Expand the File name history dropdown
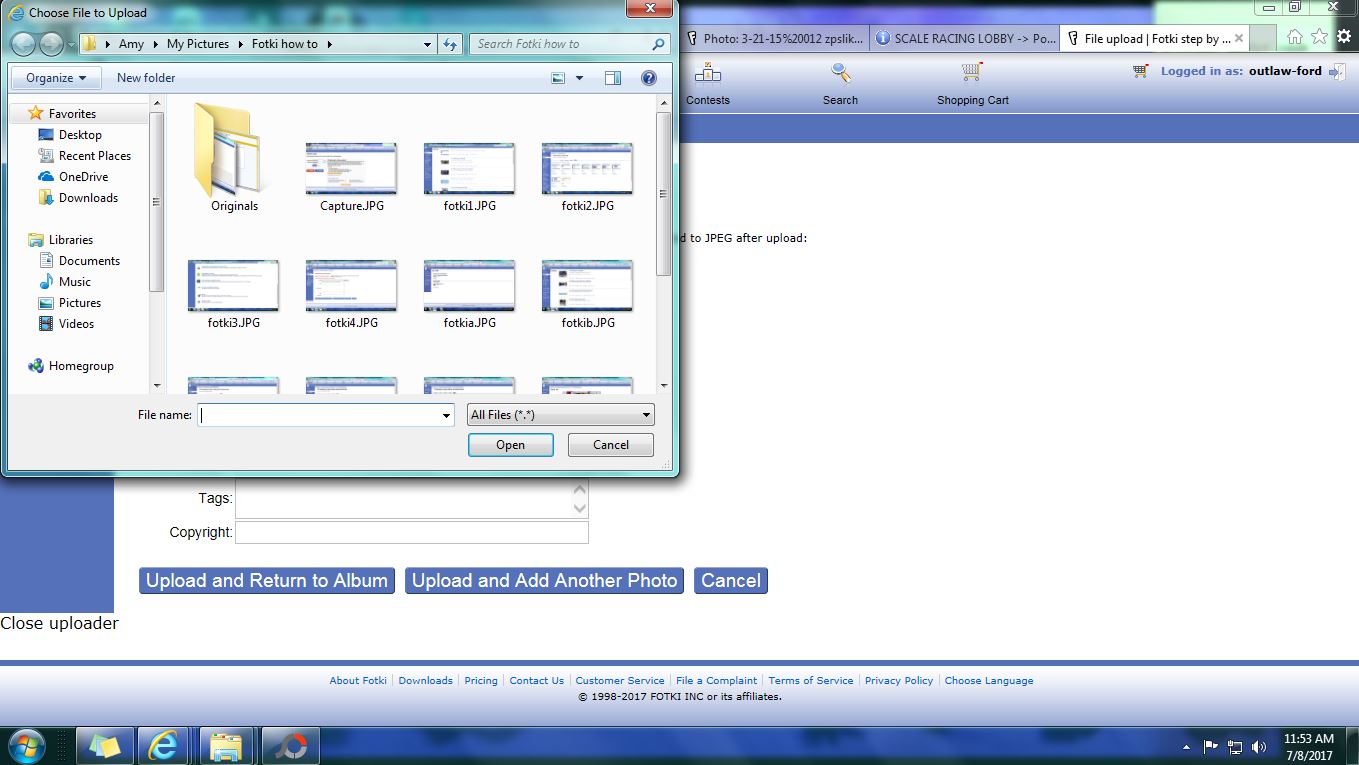The height and width of the screenshot is (765, 1359). click(x=446, y=415)
